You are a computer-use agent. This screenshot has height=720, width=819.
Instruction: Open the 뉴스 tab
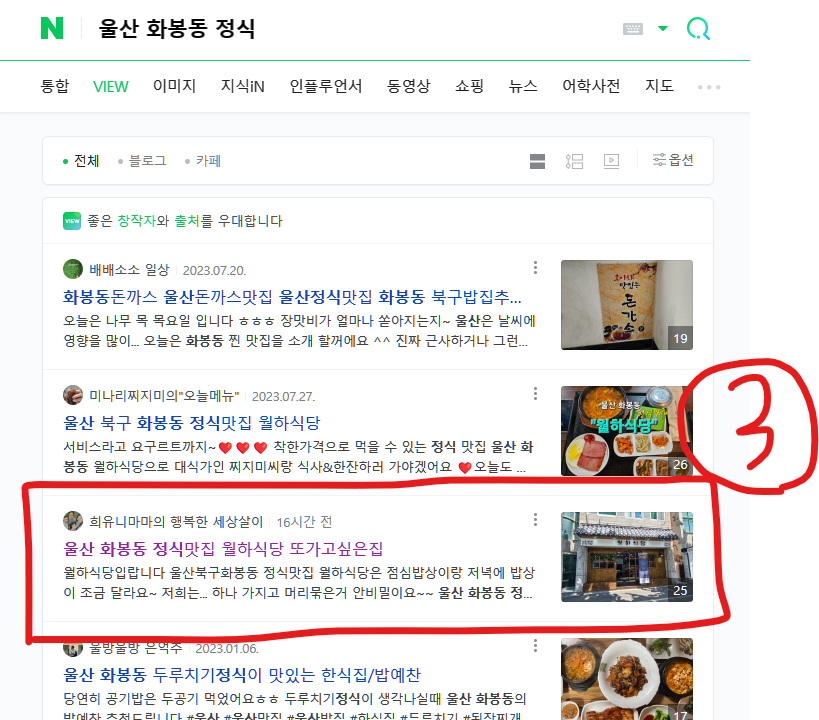click(x=523, y=86)
